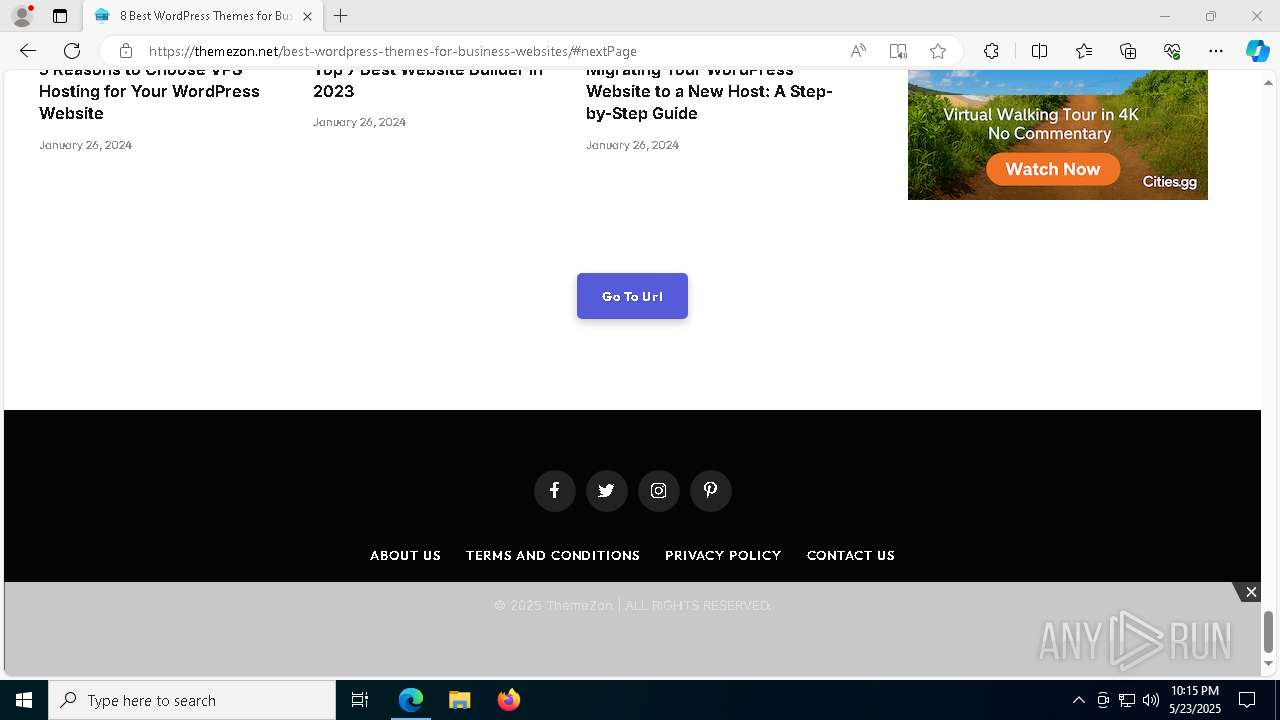
Task: Close the 8 Best WordPress Themes tab
Action: pos(307,16)
